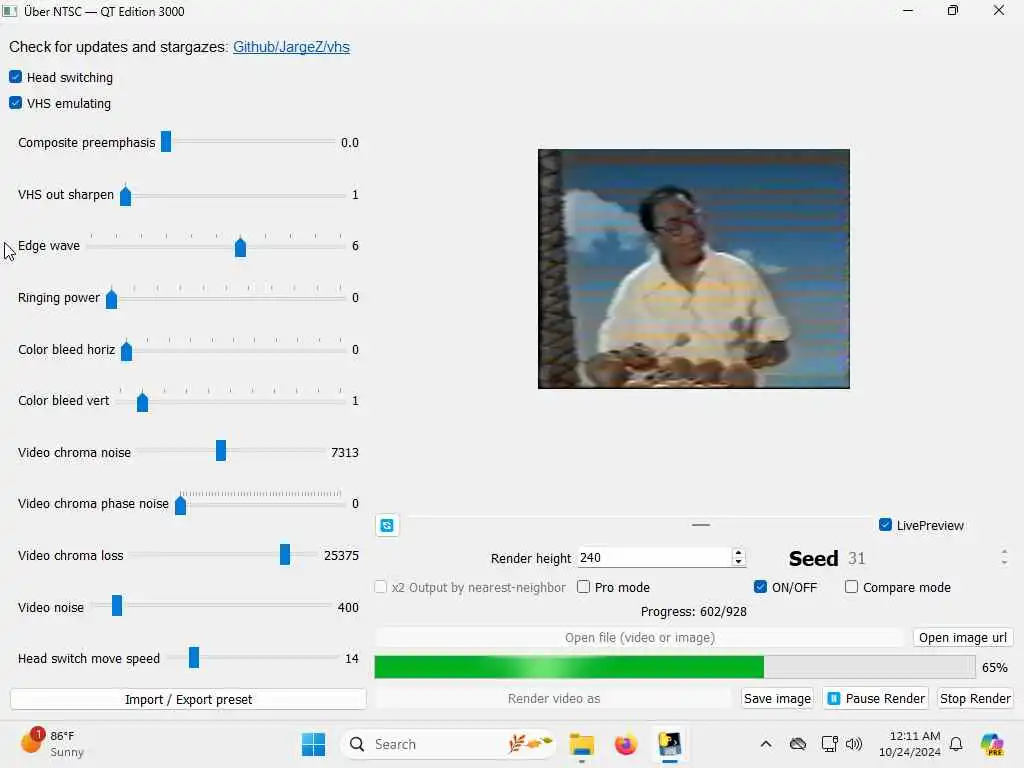Increase the Seed value with up arrow
The height and width of the screenshot is (768, 1024).
tap(1004, 552)
